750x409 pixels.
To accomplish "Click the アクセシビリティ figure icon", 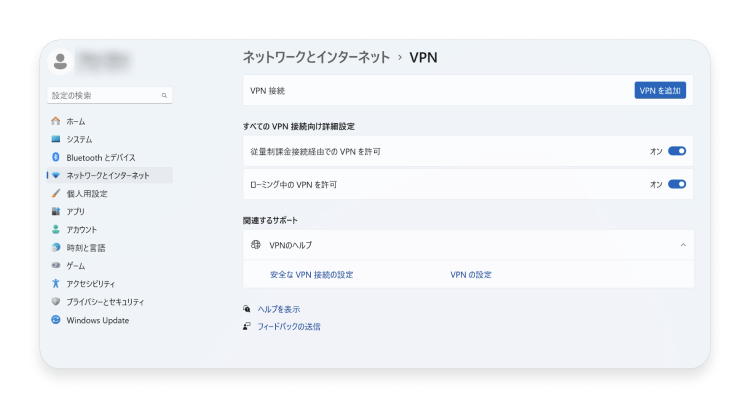I will pos(55,284).
